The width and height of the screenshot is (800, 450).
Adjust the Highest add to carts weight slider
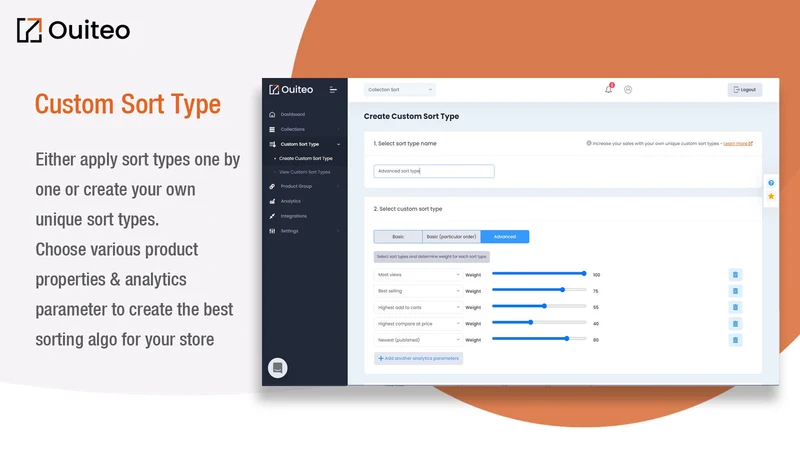point(539,306)
